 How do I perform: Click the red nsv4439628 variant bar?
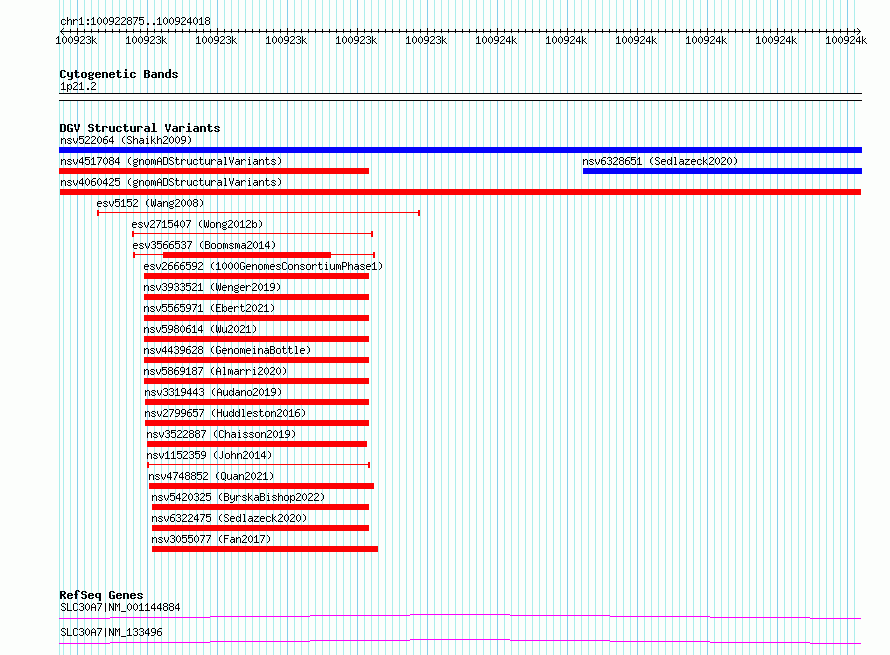(257, 360)
